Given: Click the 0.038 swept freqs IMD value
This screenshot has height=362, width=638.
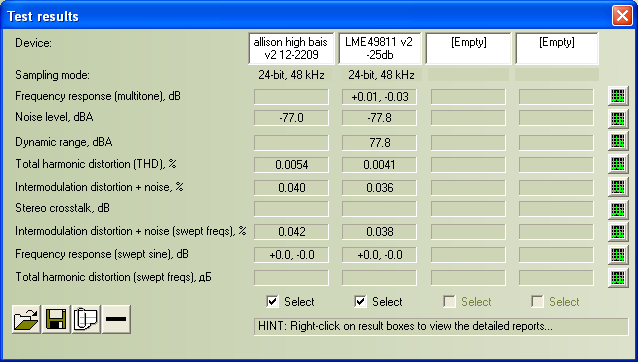Looking at the screenshot, I should [x=379, y=232].
